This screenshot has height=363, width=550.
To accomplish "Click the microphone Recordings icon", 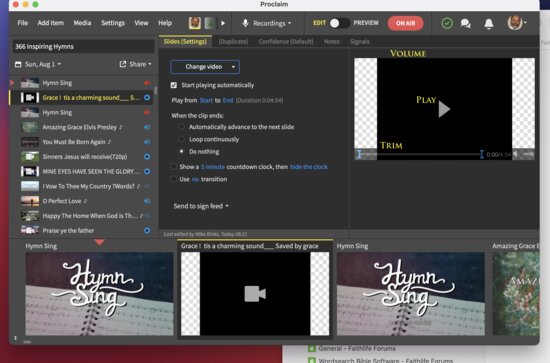I will 245,23.
